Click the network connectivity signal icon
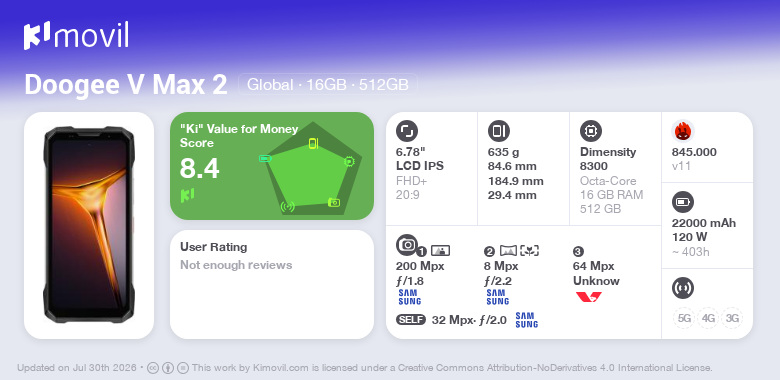Screen dimensions: 780x380 [682, 288]
